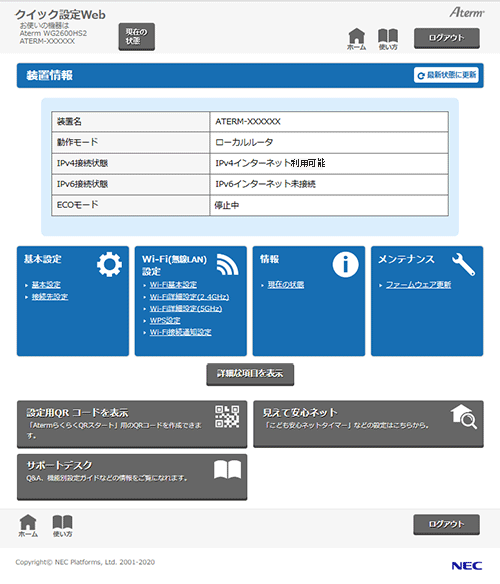This screenshot has height=584, width=500.
Task: Open the ファームウェア更新 link
Action: [x=418, y=285]
